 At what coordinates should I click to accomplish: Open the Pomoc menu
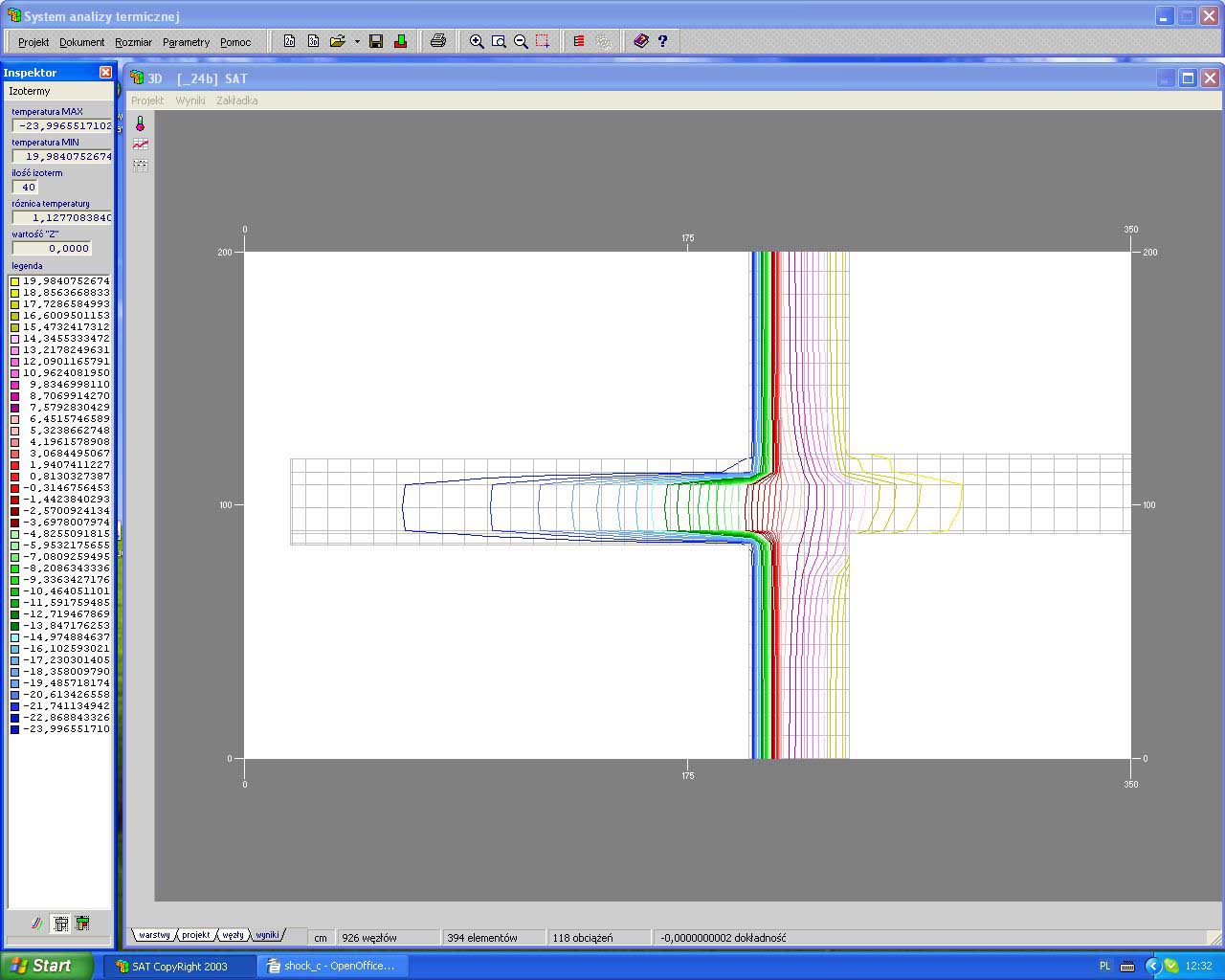click(235, 42)
